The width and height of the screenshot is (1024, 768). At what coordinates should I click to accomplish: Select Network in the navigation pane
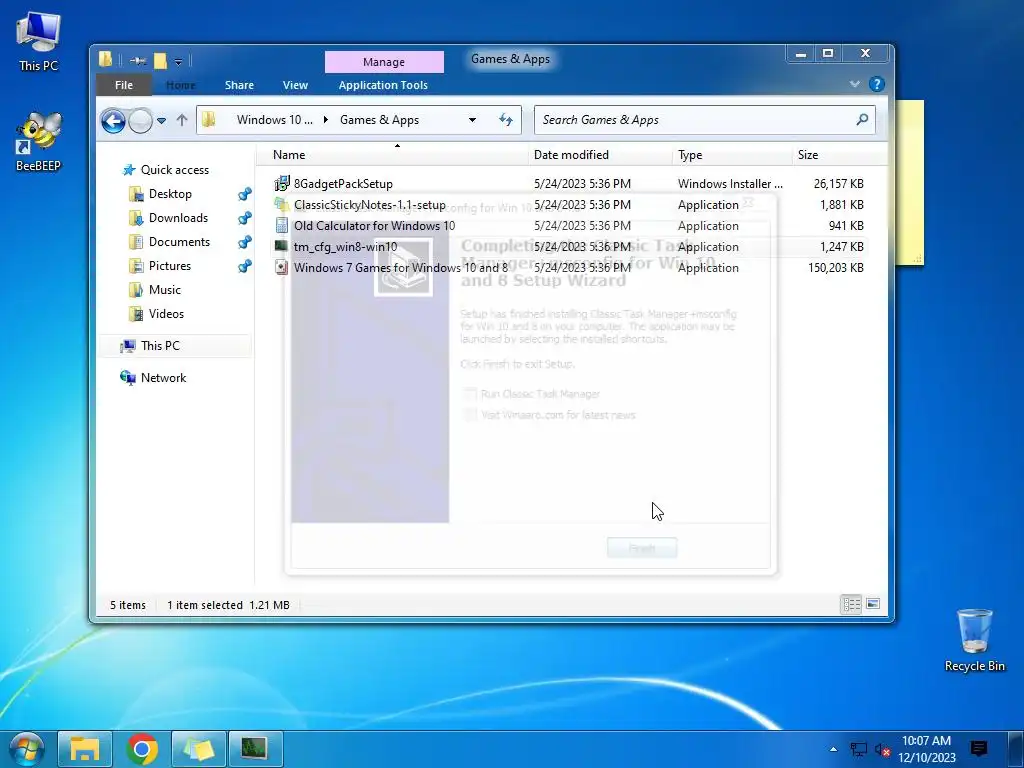[163, 377]
